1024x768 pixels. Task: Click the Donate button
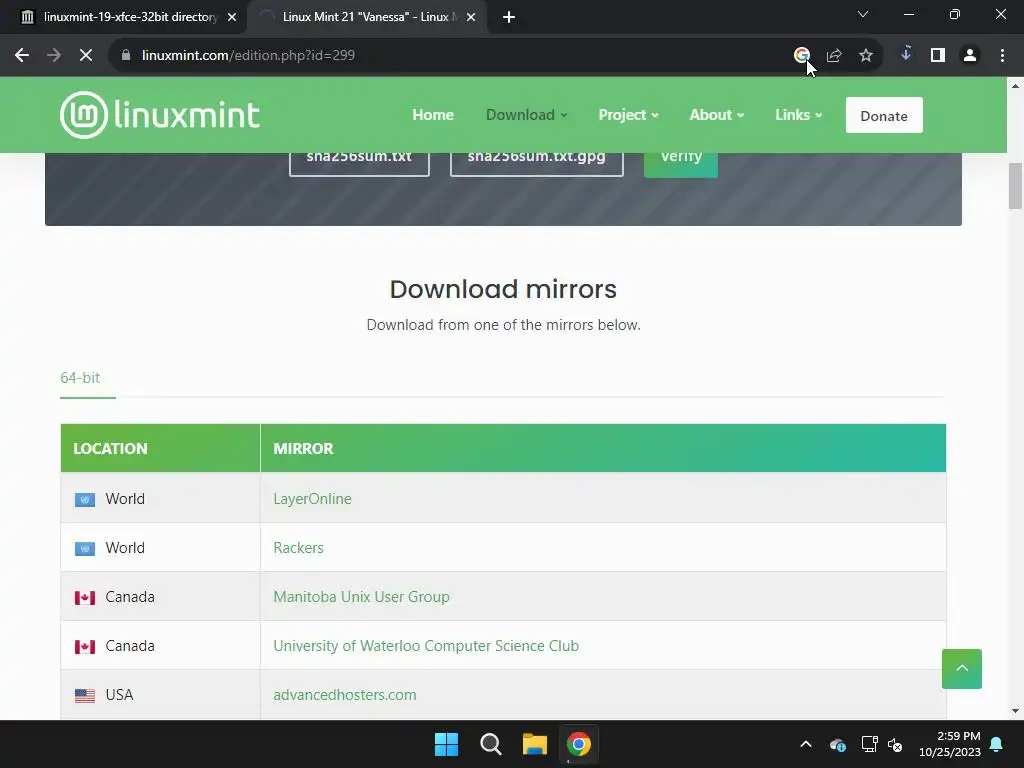(x=884, y=116)
